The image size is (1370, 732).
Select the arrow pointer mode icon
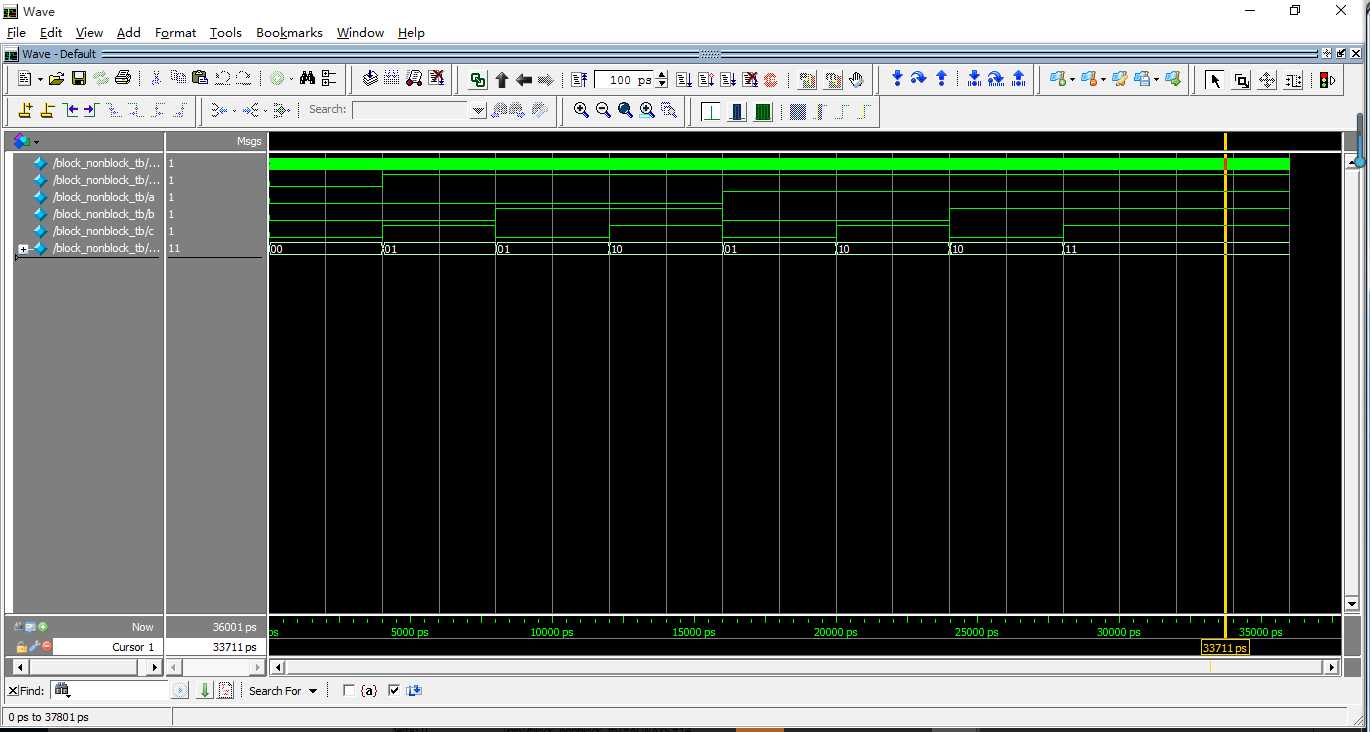1214,80
